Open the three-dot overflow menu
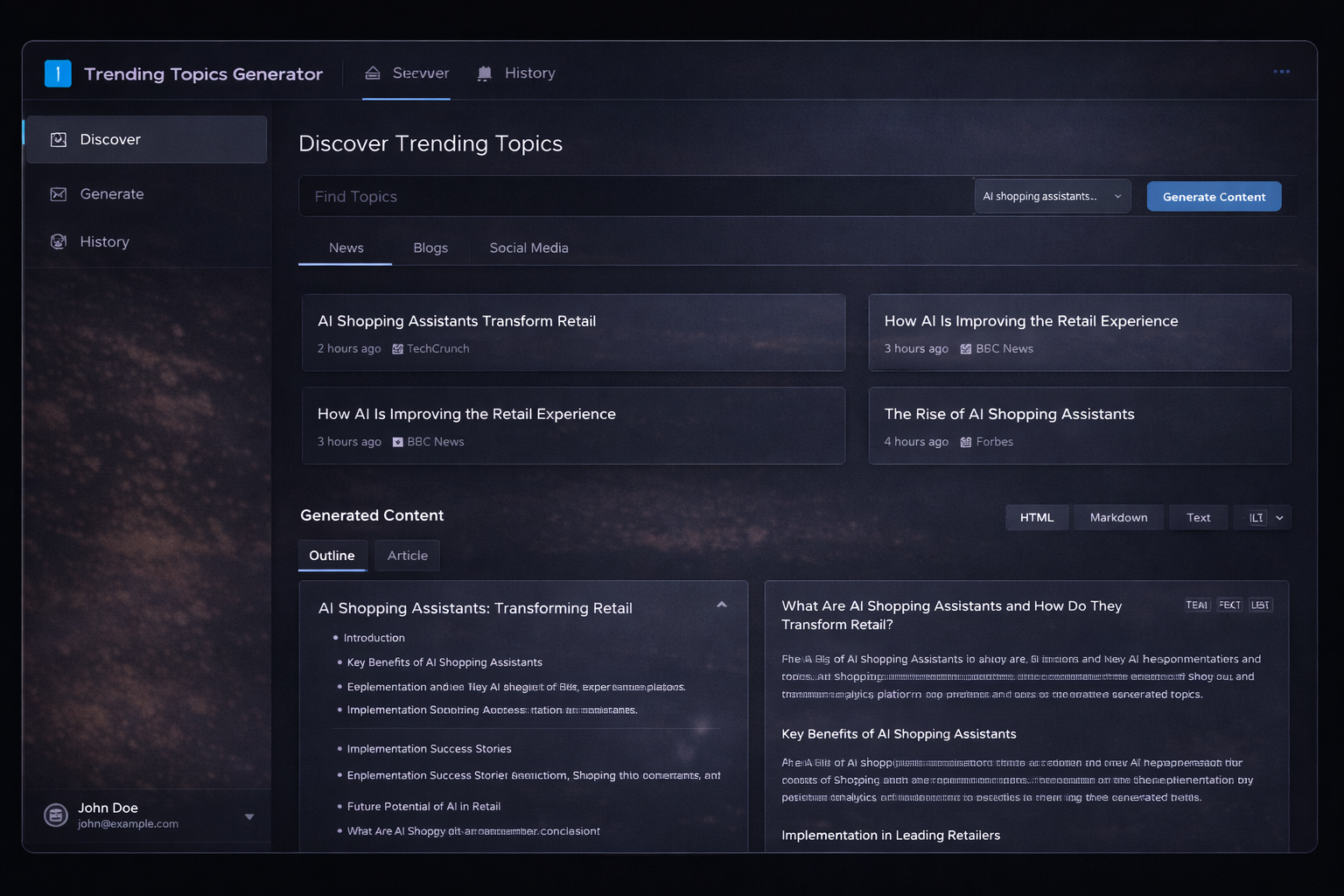 click(x=1281, y=72)
